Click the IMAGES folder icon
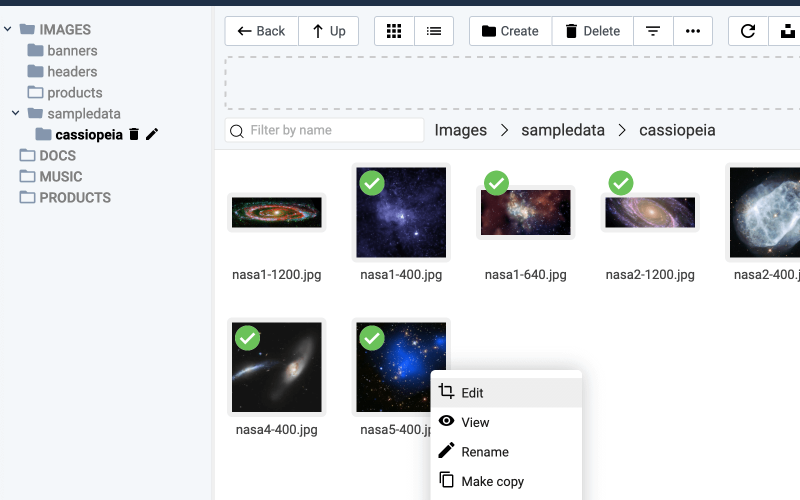Screen dimensions: 800x500 click(27, 29)
